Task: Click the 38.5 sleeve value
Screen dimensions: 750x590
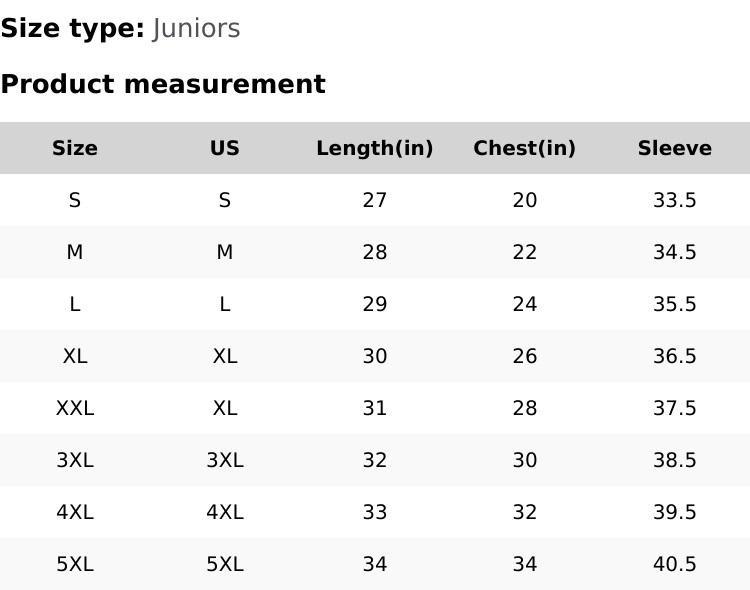Action: 675,460
